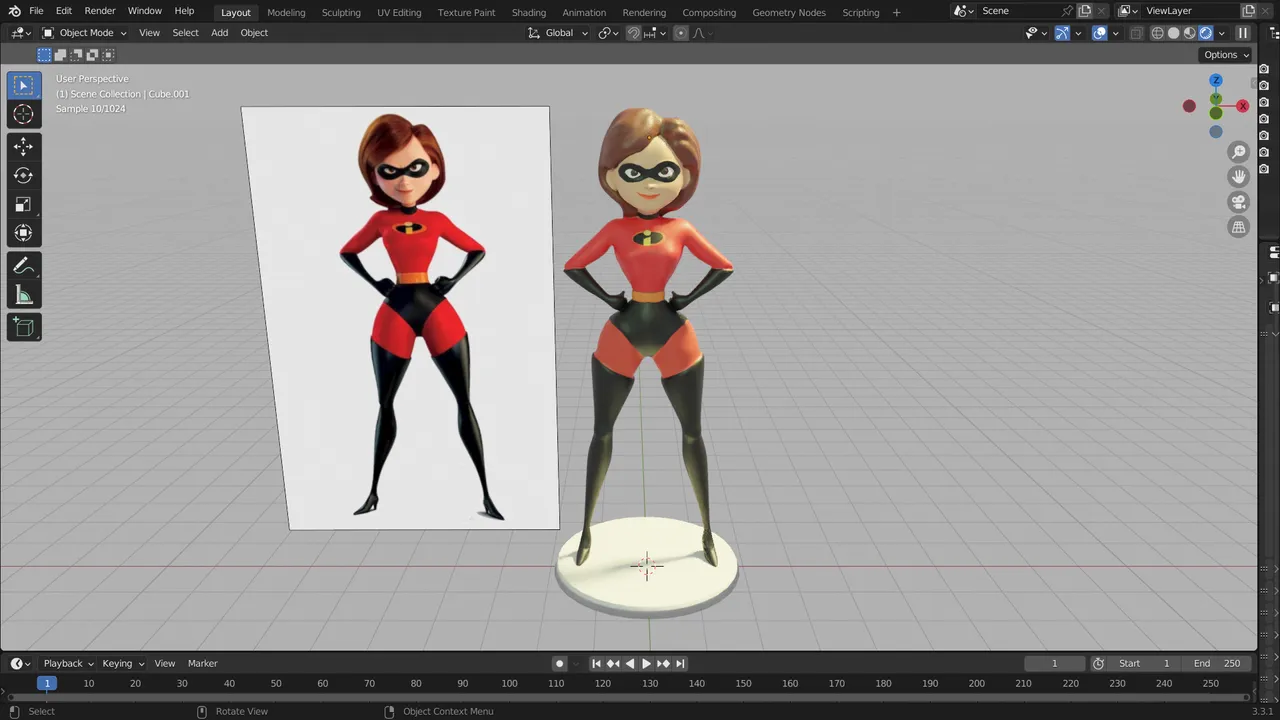Jump to the next keyframe
The height and width of the screenshot is (720, 1280).
663,664
